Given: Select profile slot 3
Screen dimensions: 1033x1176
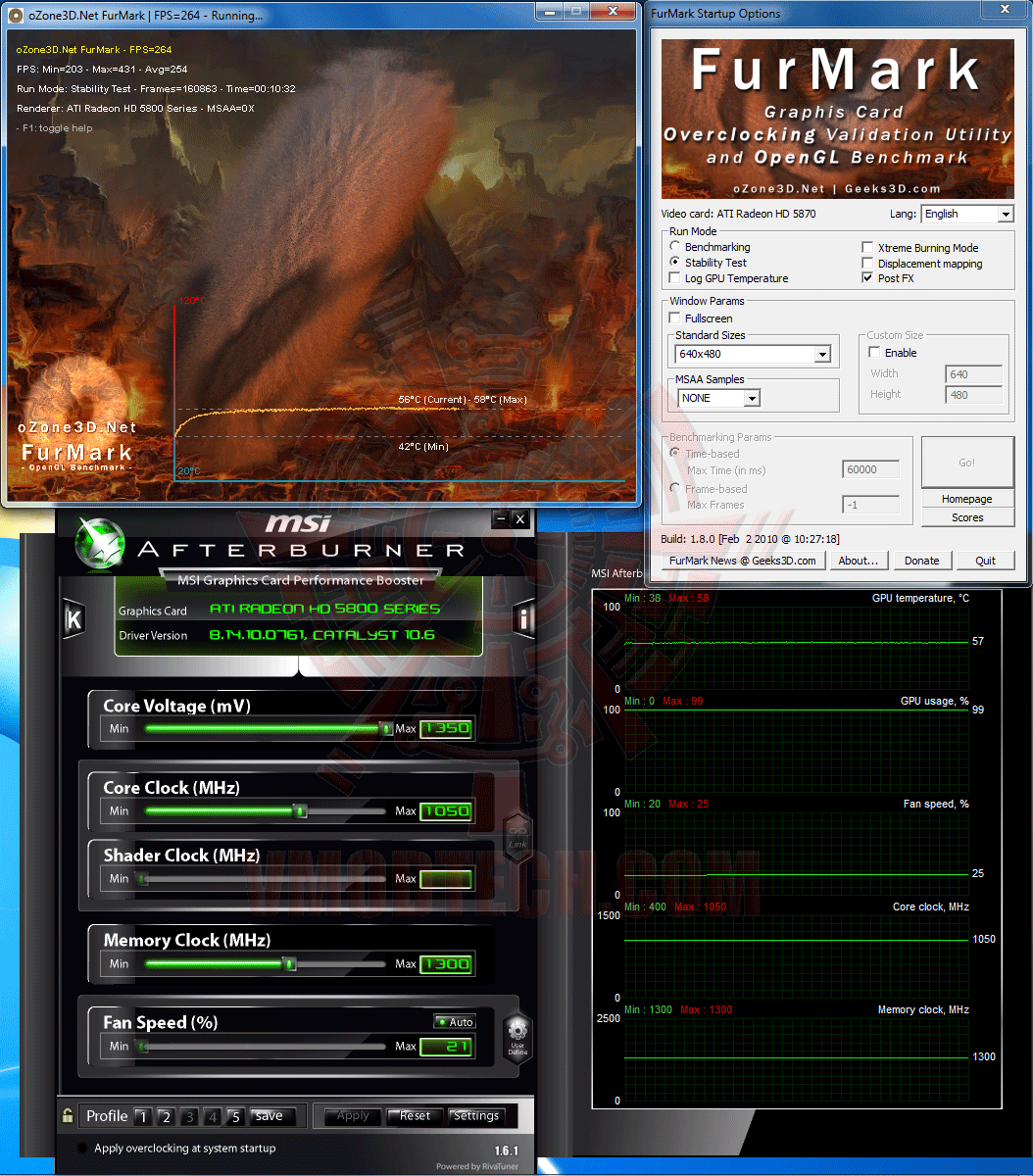Looking at the screenshot, I should click(189, 1116).
